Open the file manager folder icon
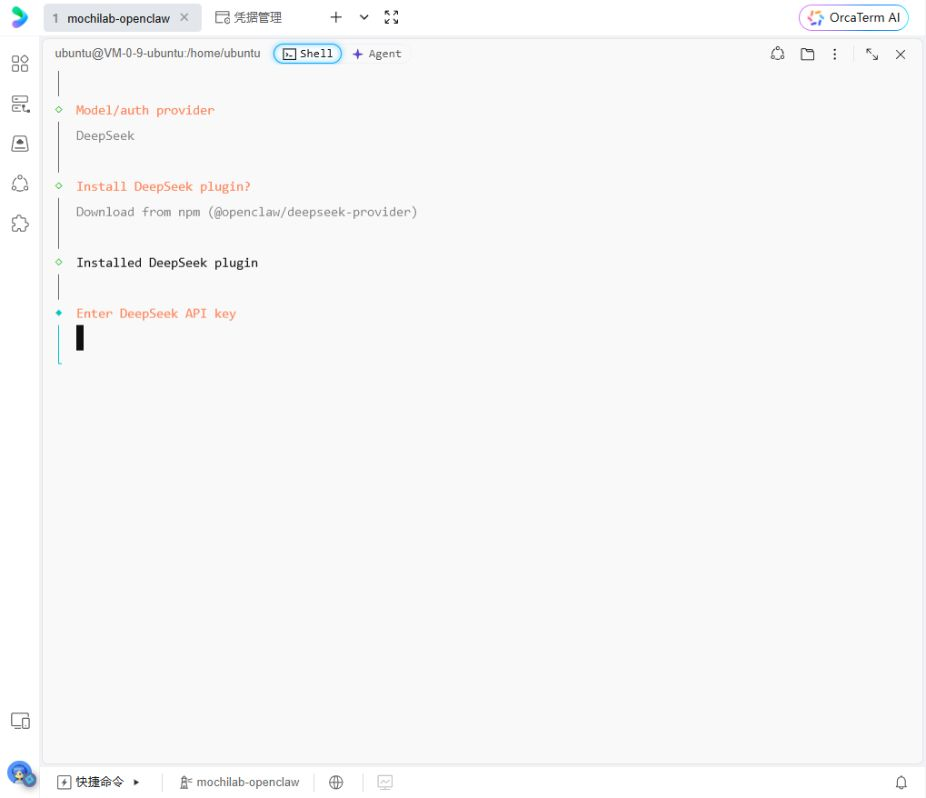This screenshot has height=798, width=926. tap(807, 54)
